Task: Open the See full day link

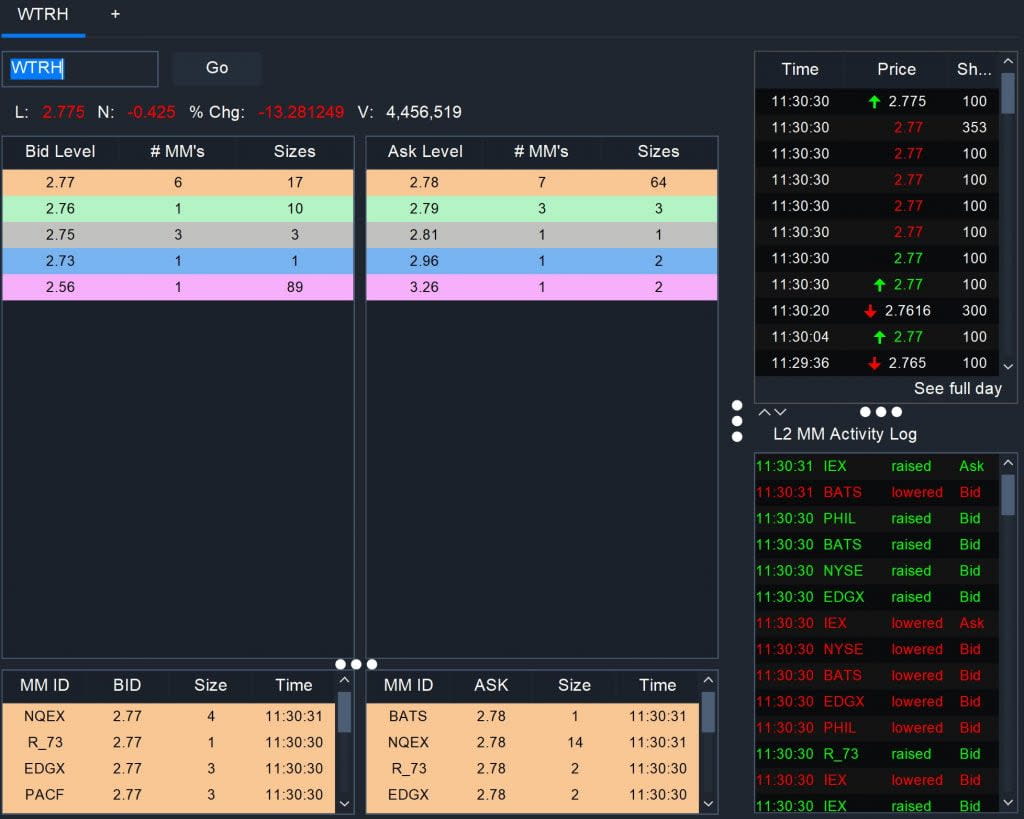Action: pyautogui.click(x=957, y=389)
